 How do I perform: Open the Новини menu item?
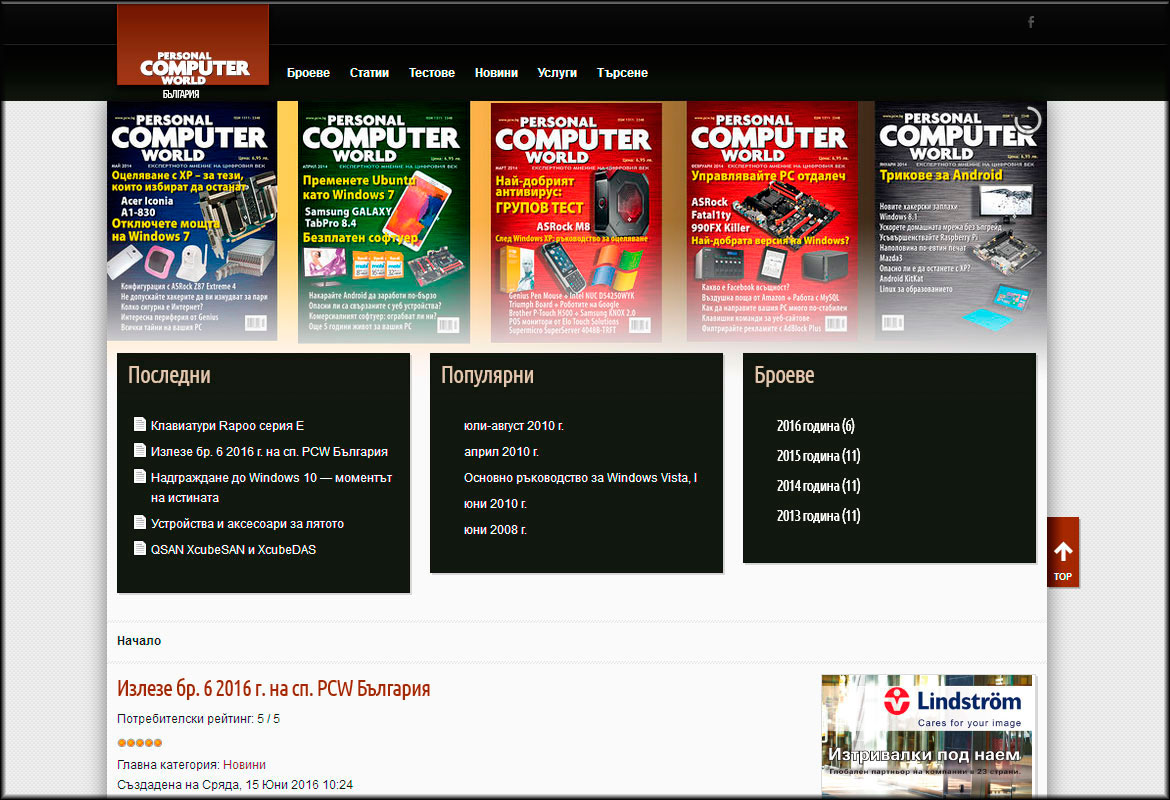click(x=496, y=73)
